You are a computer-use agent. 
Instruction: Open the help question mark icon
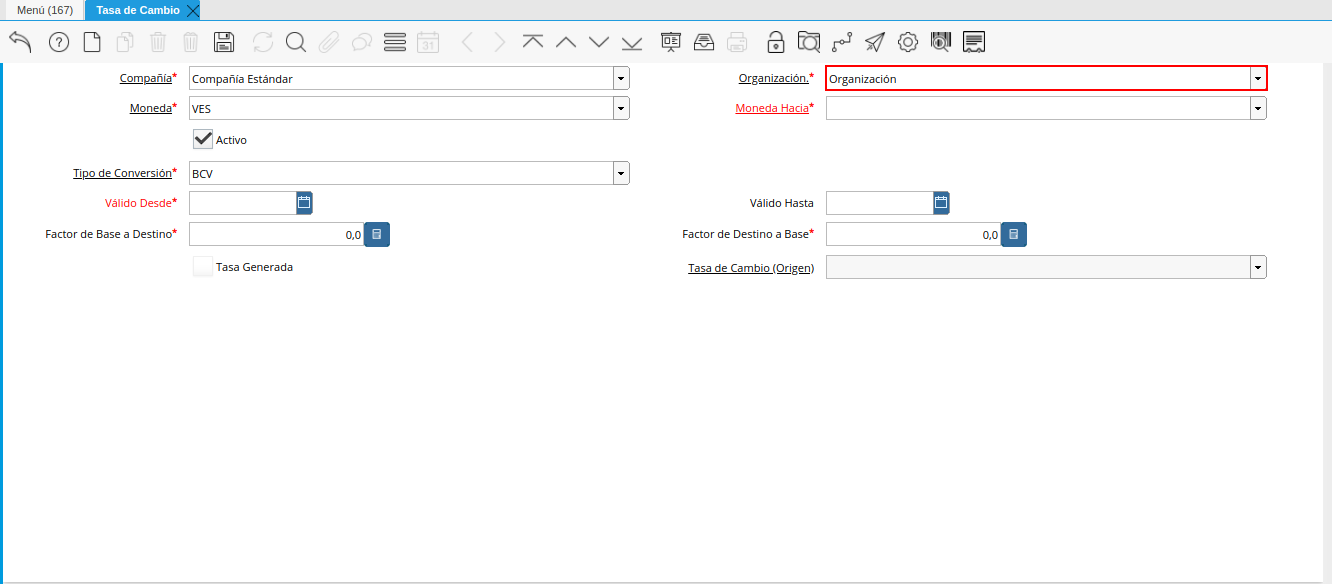pos(59,42)
